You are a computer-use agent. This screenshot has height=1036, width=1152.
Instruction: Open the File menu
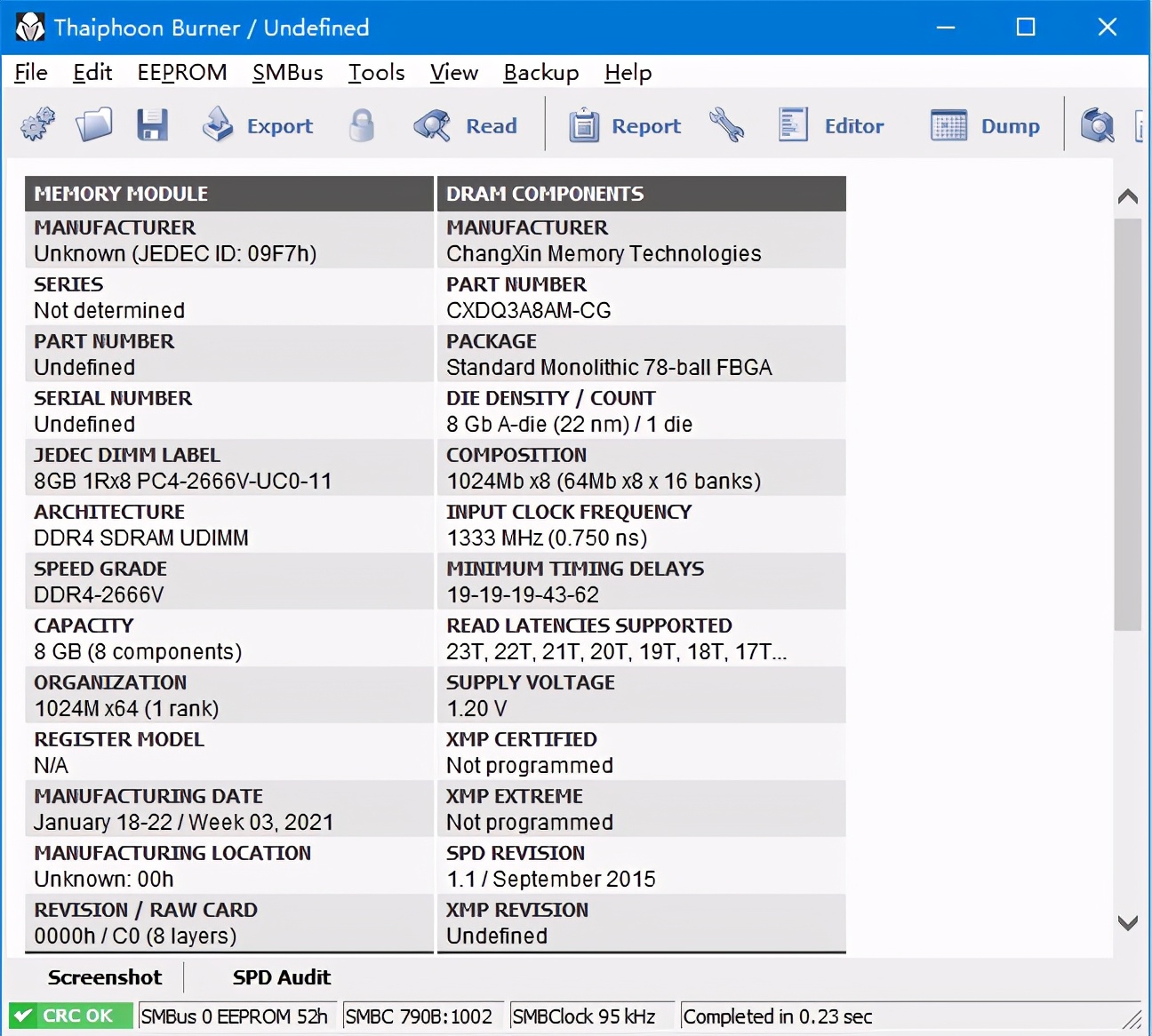coord(31,73)
